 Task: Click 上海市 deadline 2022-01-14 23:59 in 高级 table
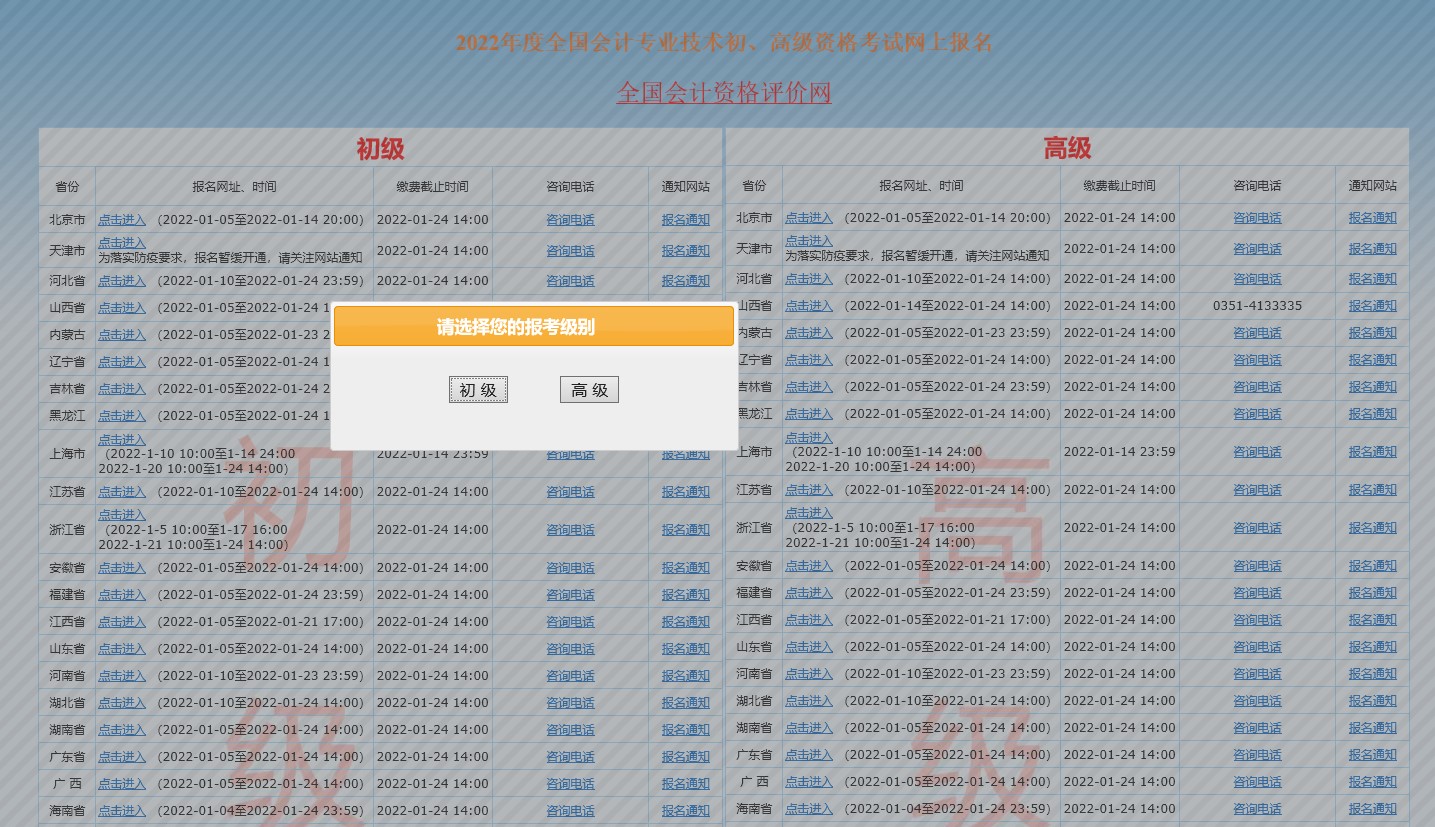1120,452
